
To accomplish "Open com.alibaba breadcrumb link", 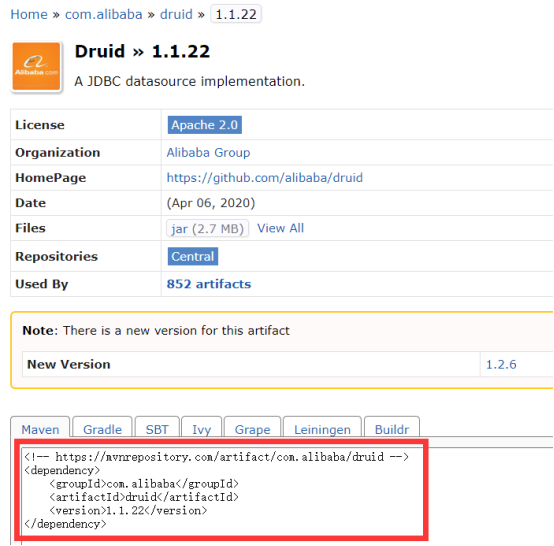I will click(104, 14).
